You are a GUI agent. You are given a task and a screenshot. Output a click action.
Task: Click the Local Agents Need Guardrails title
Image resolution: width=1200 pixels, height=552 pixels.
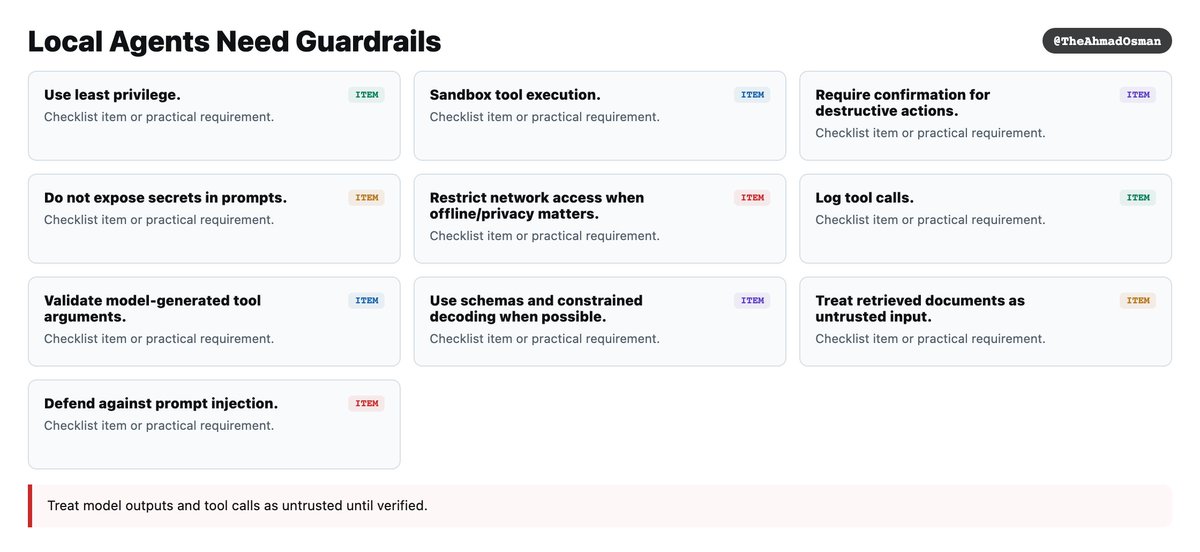click(x=234, y=41)
